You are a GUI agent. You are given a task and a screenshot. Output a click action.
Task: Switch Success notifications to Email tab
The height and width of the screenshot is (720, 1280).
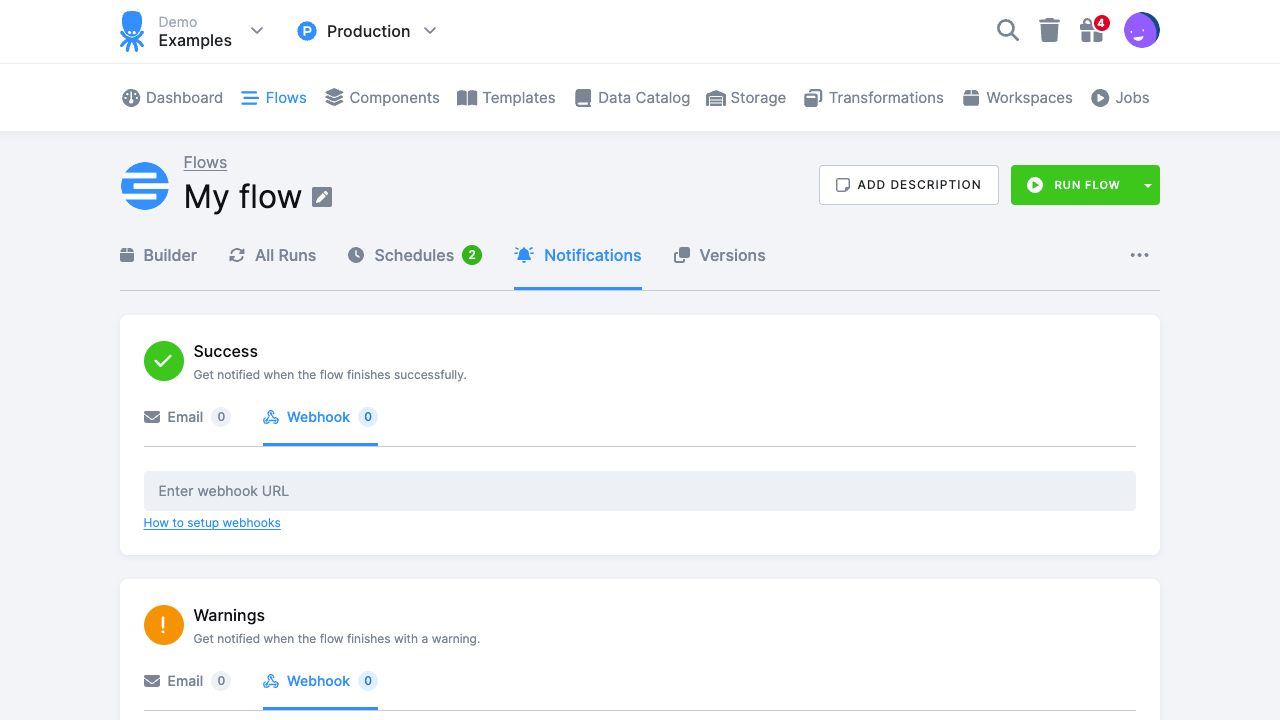click(x=186, y=417)
